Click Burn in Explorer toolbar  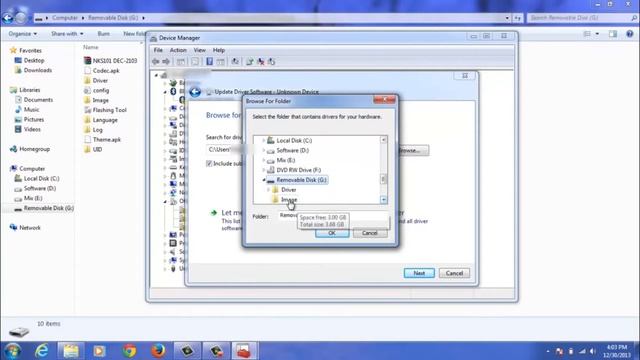pyautogui.click(x=104, y=33)
